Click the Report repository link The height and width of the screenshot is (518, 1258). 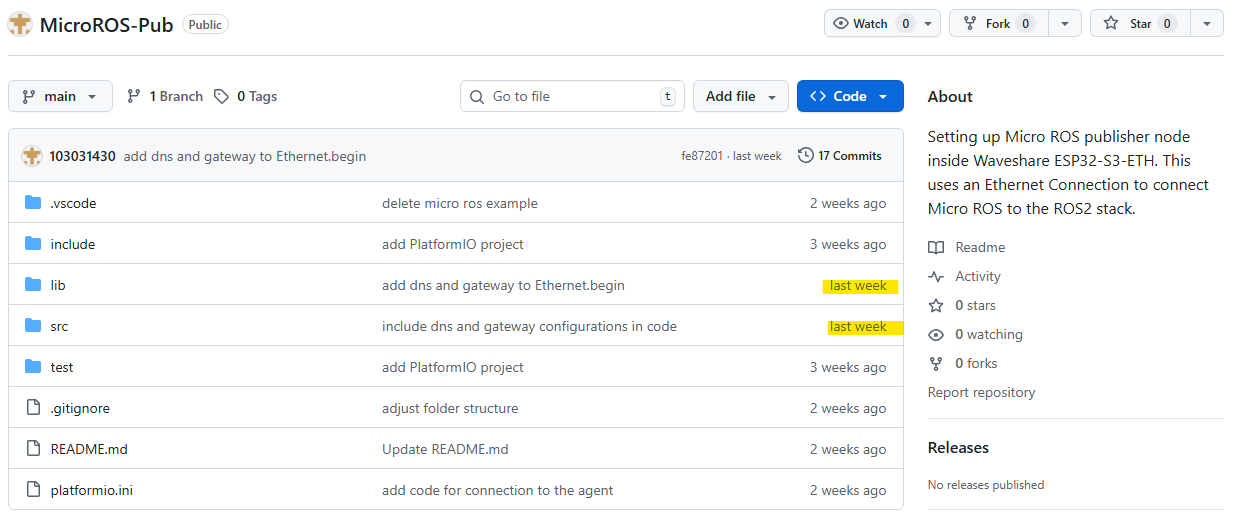click(x=981, y=393)
